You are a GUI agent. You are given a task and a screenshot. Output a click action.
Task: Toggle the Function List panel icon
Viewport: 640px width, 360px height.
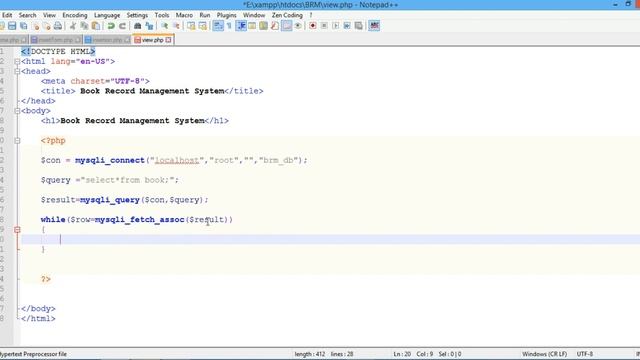click(x=275, y=26)
